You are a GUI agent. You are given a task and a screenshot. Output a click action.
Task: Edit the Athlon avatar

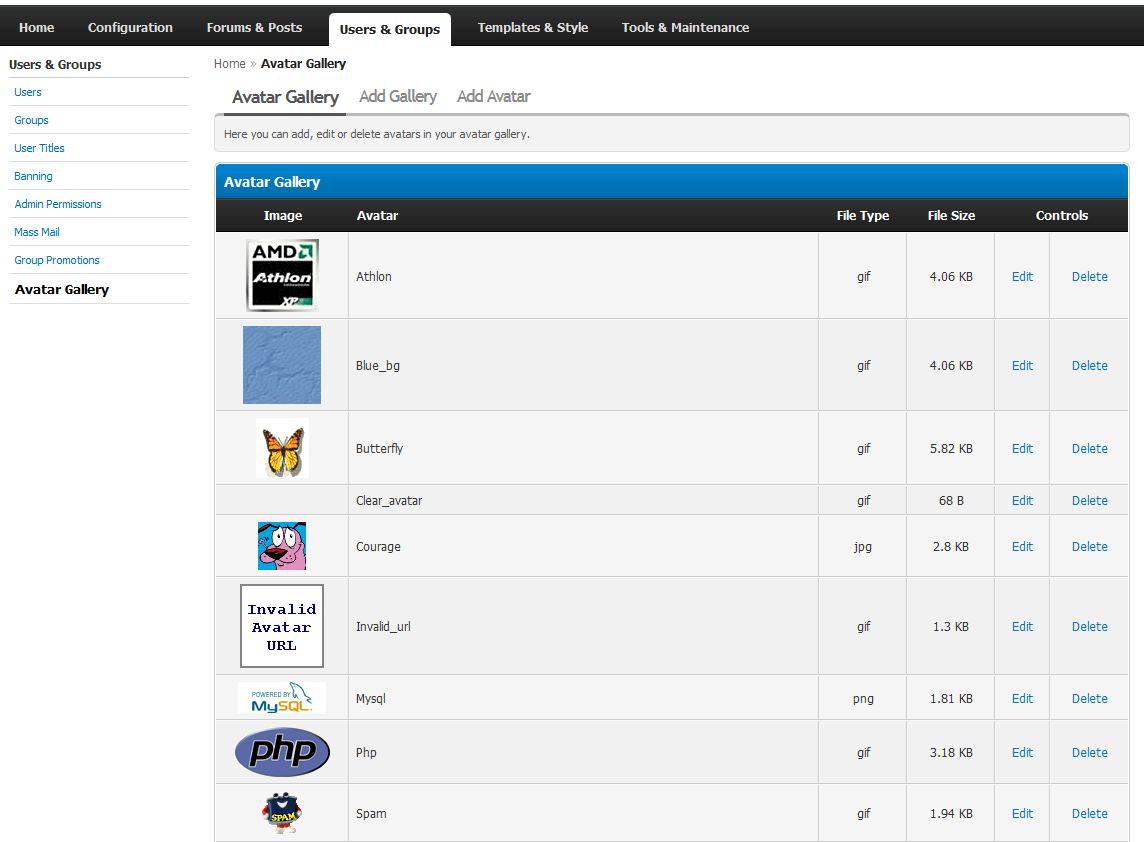coord(1022,277)
